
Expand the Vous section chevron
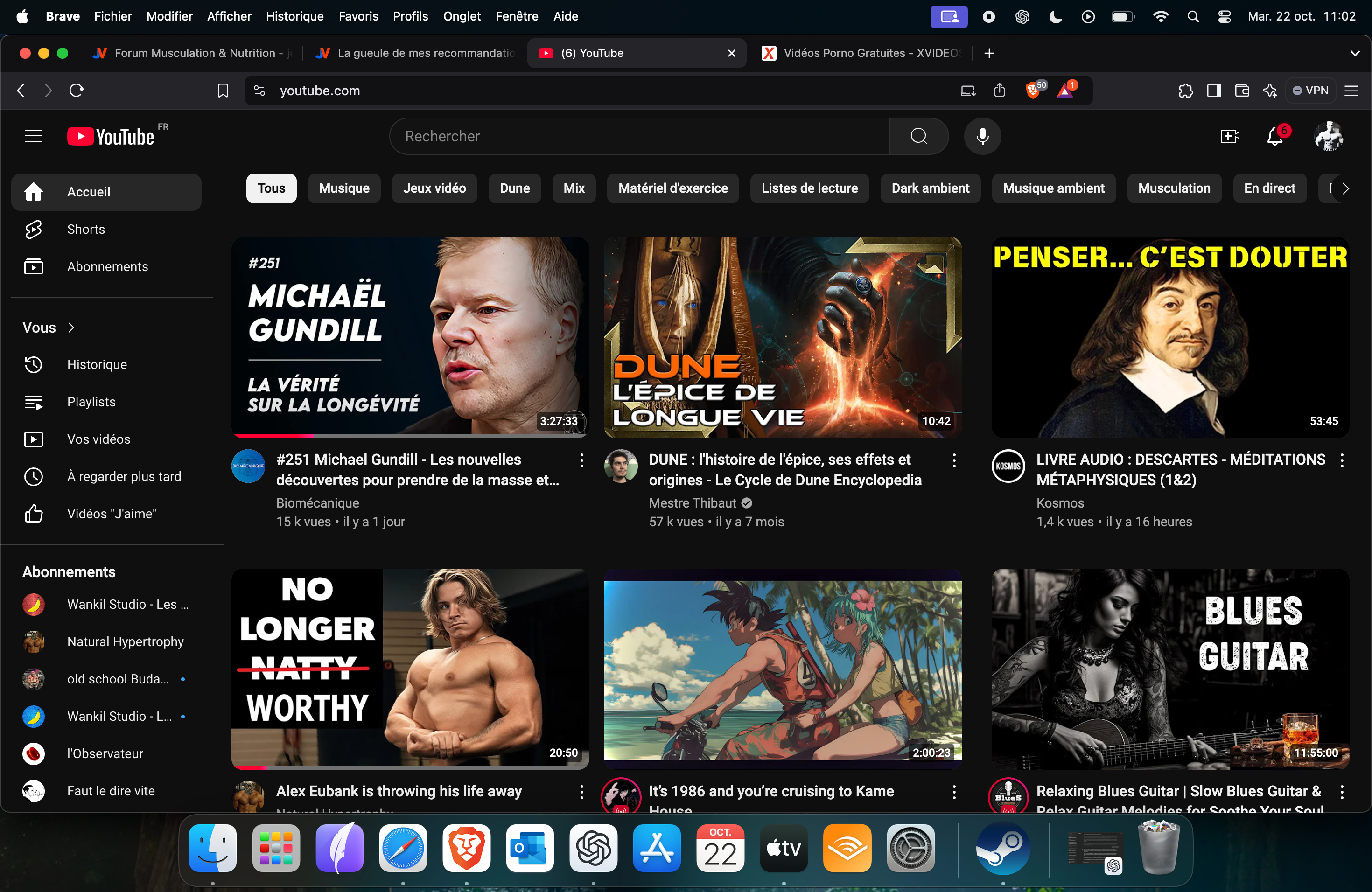(71, 328)
